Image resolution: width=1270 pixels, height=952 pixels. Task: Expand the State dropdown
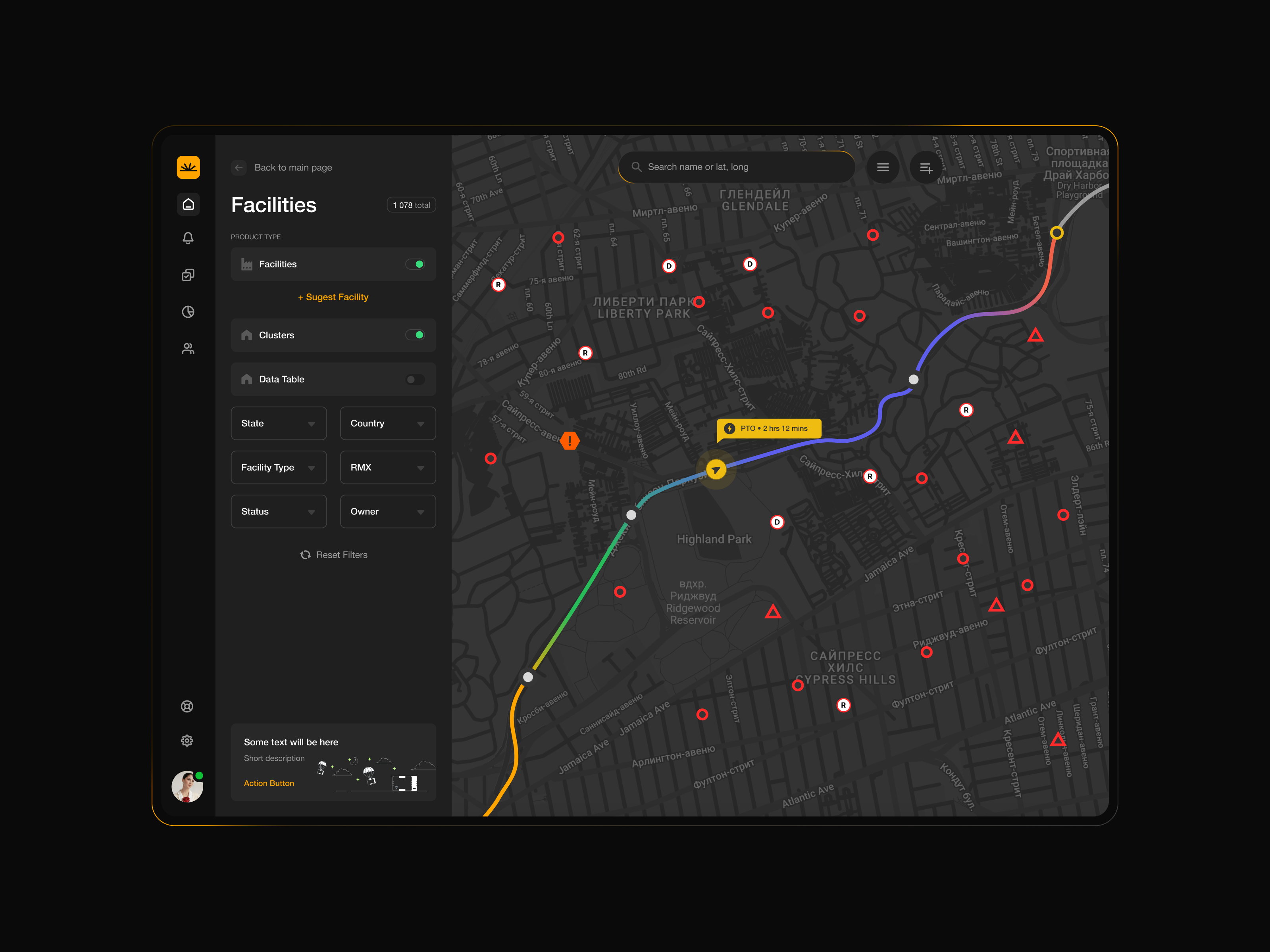pyautogui.click(x=279, y=424)
